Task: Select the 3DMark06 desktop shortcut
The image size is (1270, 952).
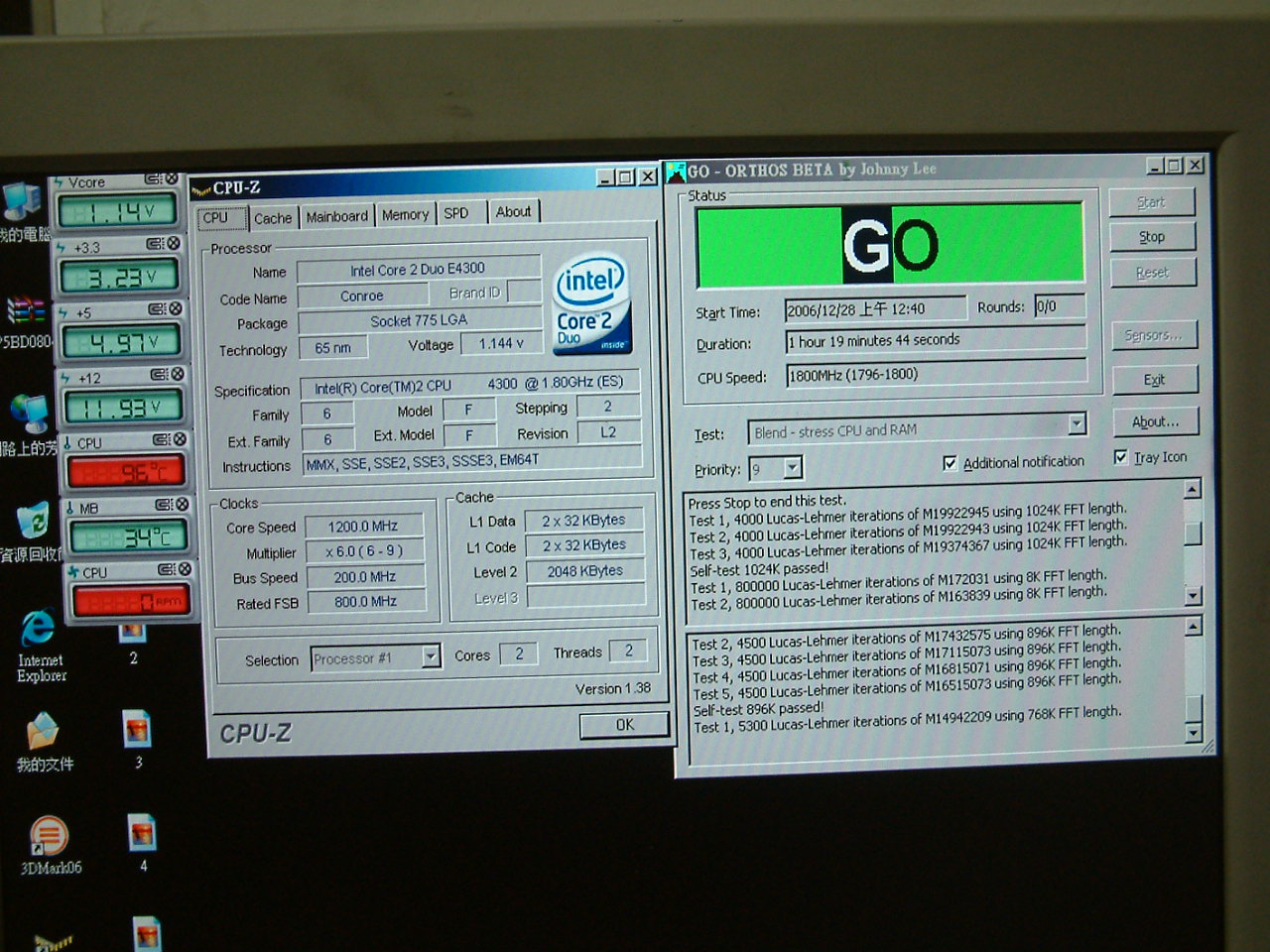Action: tap(50, 846)
